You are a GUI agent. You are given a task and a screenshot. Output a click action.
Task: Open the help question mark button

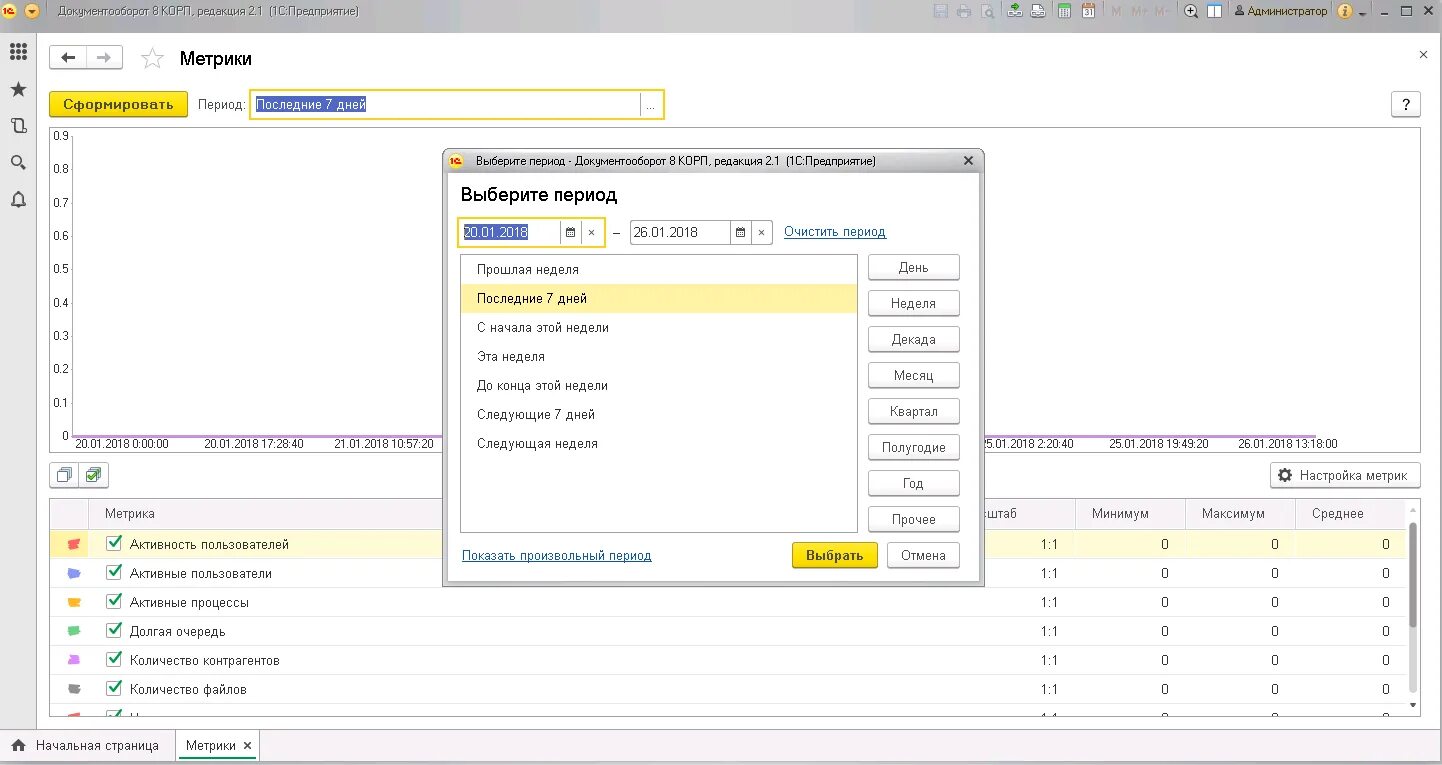(x=1405, y=104)
